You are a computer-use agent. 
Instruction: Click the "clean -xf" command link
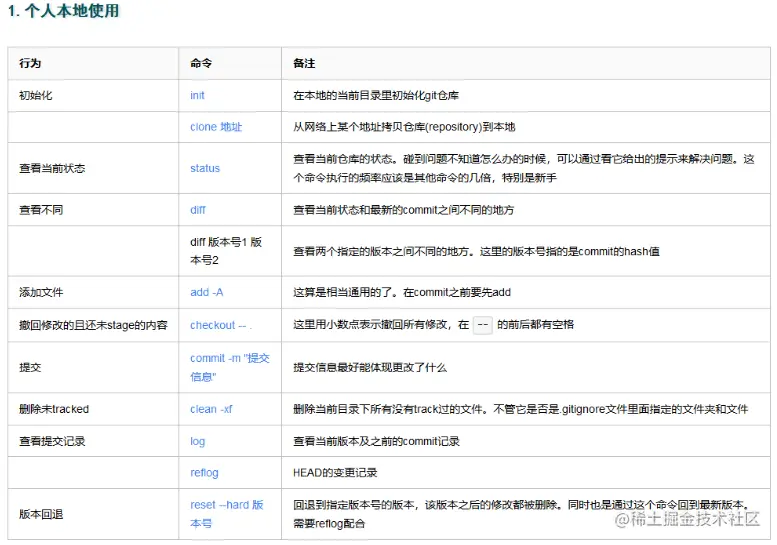(211, 409)
